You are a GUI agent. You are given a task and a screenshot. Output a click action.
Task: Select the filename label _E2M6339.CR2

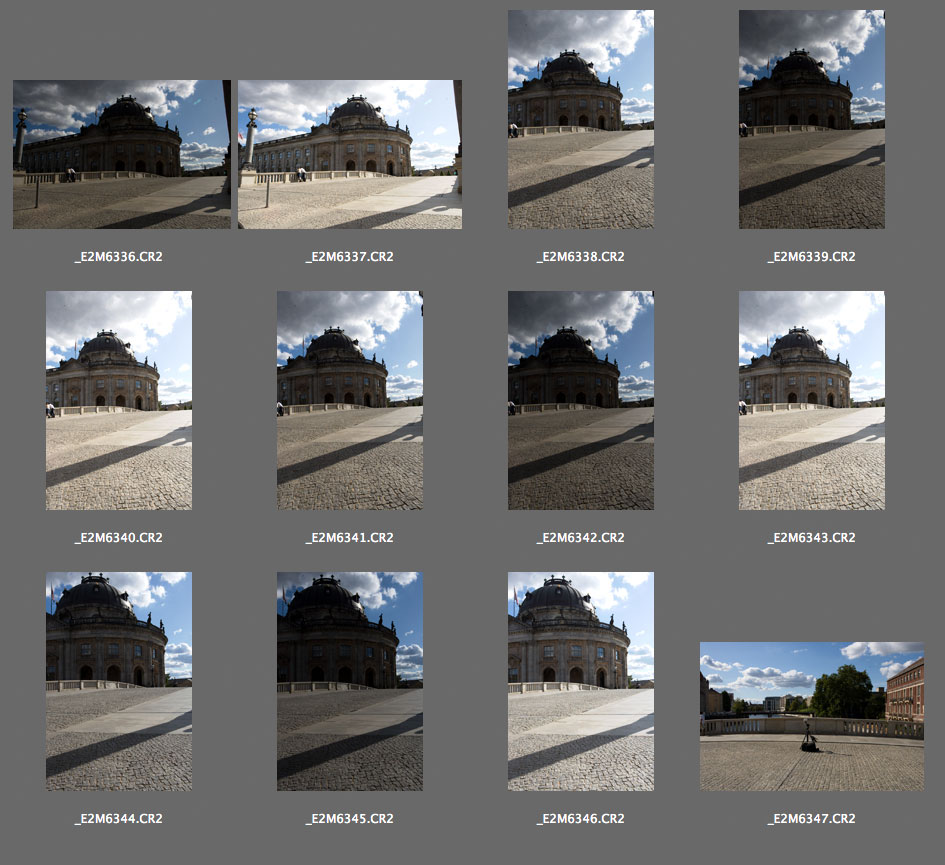pyautogui.click(x=812, y=257)
